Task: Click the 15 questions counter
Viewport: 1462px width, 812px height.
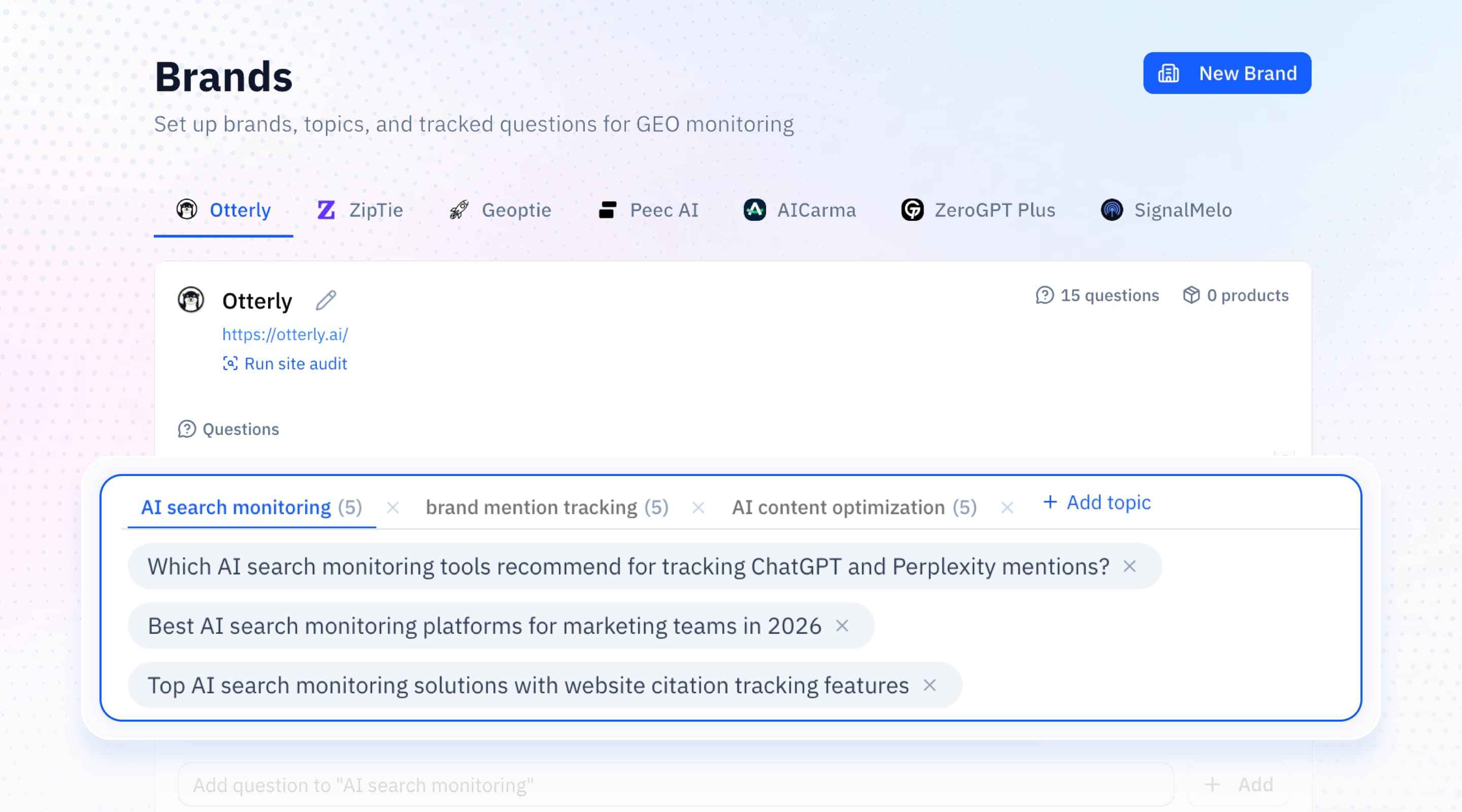Action: [x=1097, y=295]
